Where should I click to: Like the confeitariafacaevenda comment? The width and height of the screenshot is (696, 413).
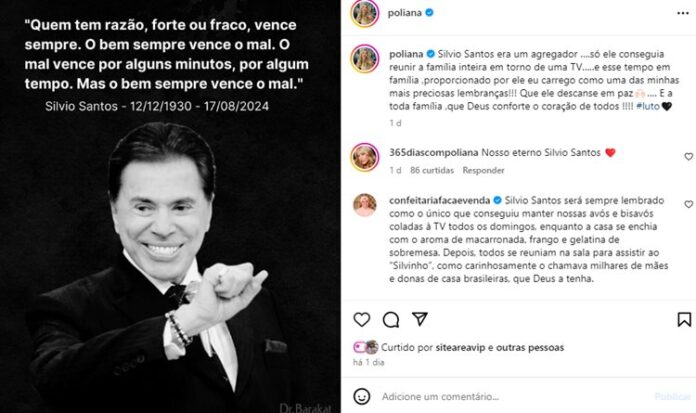(689, 204)
